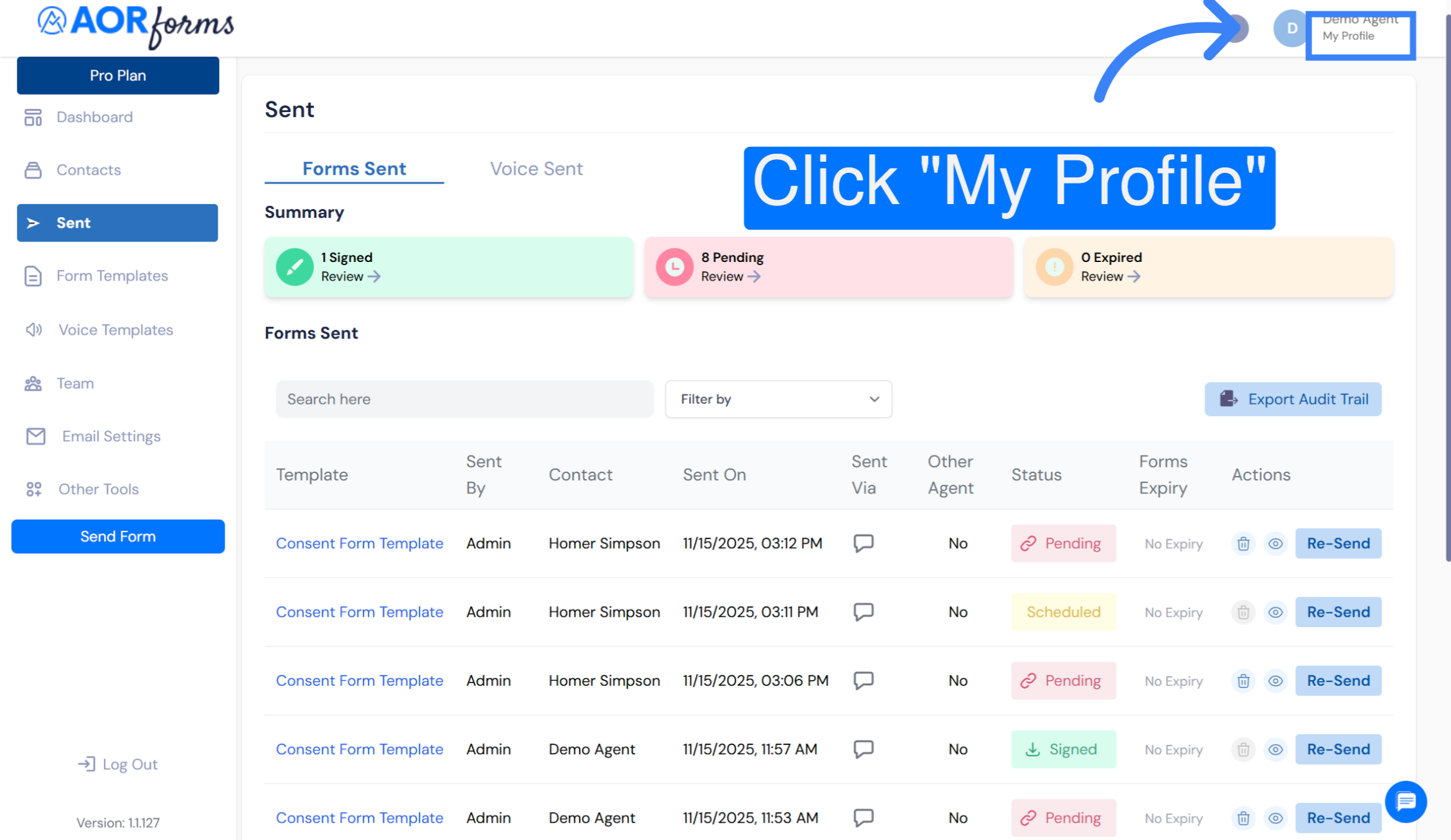Preview the scheduled form using its eye icon
This screenshot has height=840, width=1451.
pyautogui.click(x=1275, y=612)
